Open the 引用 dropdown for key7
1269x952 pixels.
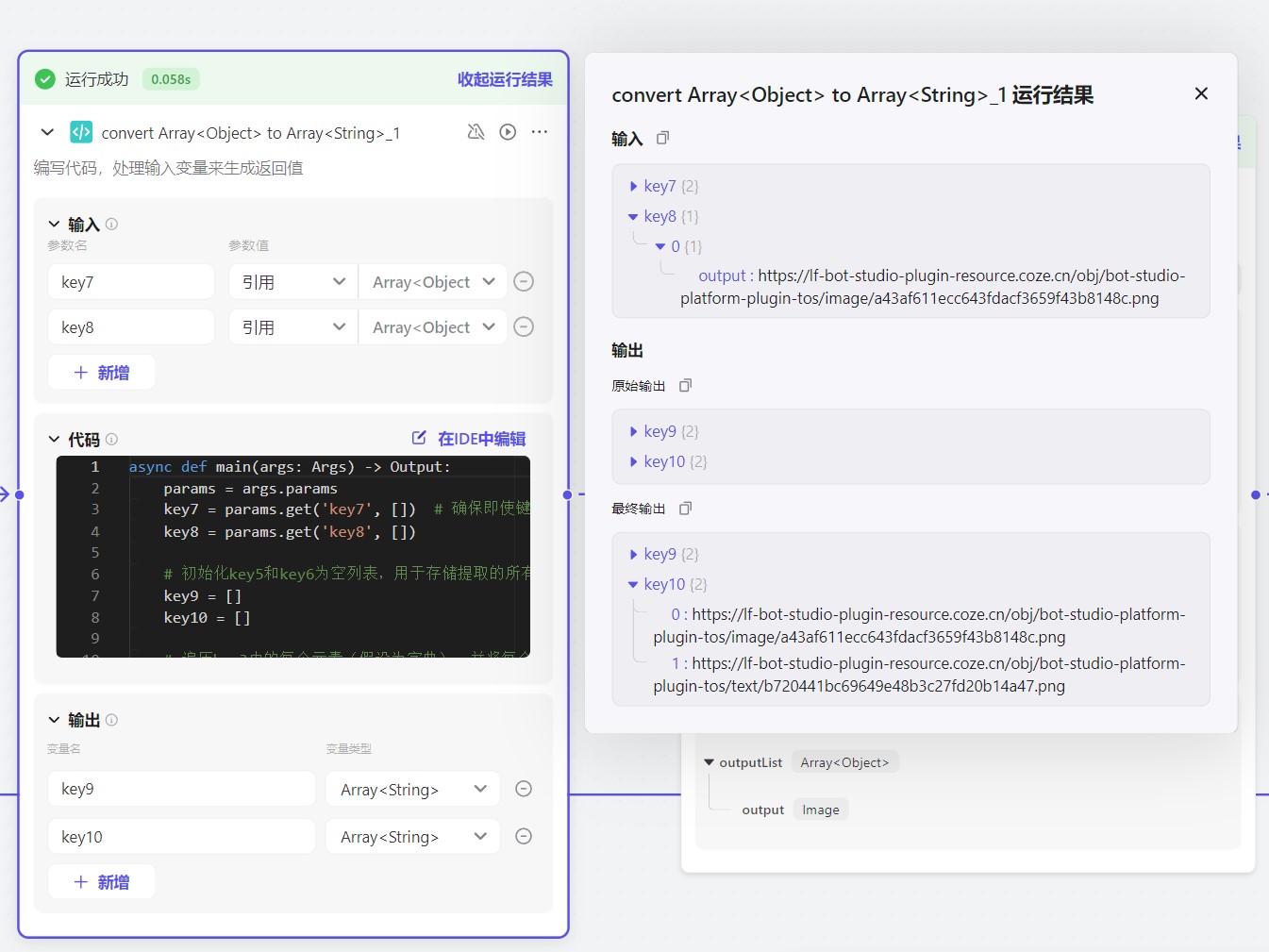293,281
